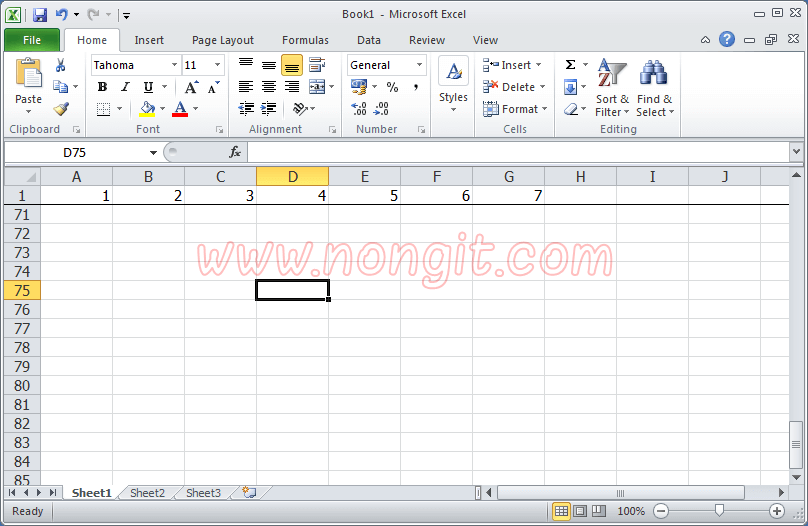Screen dimensions: 808x526
Task: Click the 100% zoom level button
Action: (631, 511)
